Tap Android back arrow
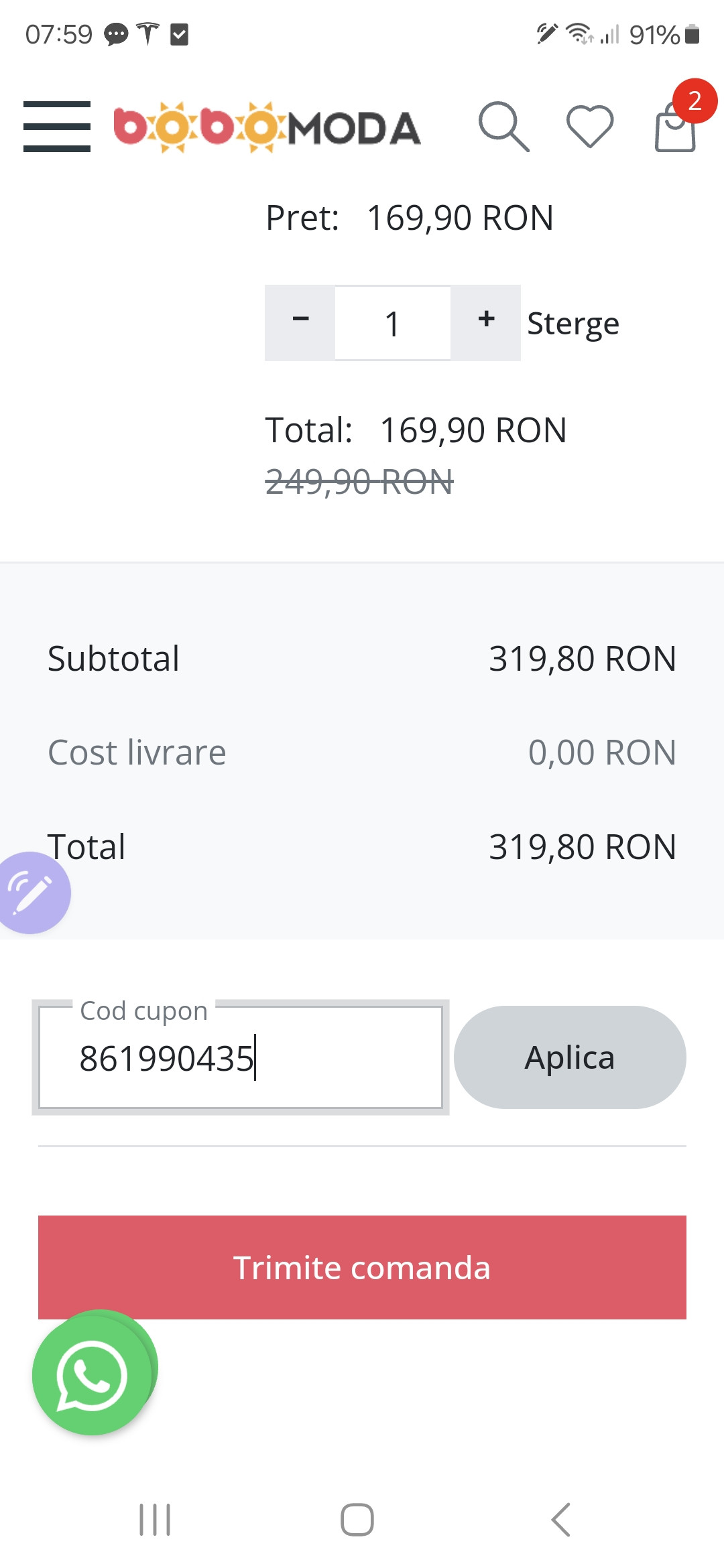 pyautogui.click(x=560, y=1519)
